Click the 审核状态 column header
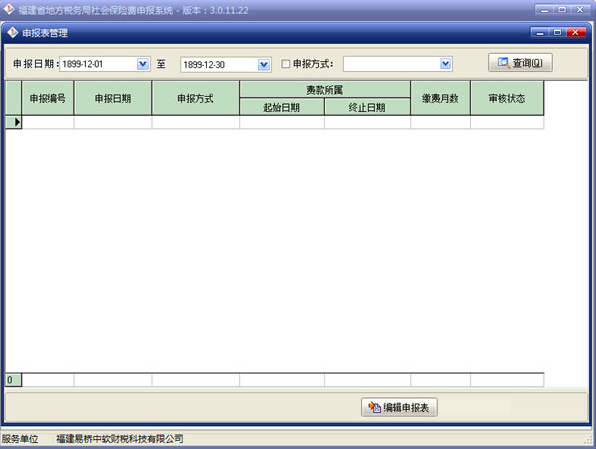This screenshot has height=449, width=596. pyautogui.click(x=507, y=98)
